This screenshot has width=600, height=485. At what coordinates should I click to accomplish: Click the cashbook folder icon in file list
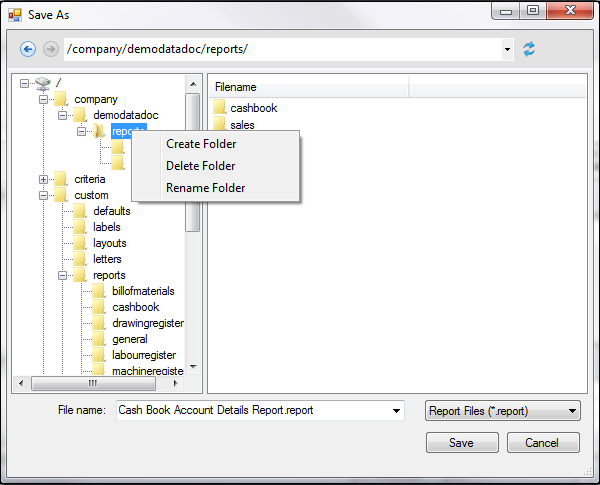point(220,108)
